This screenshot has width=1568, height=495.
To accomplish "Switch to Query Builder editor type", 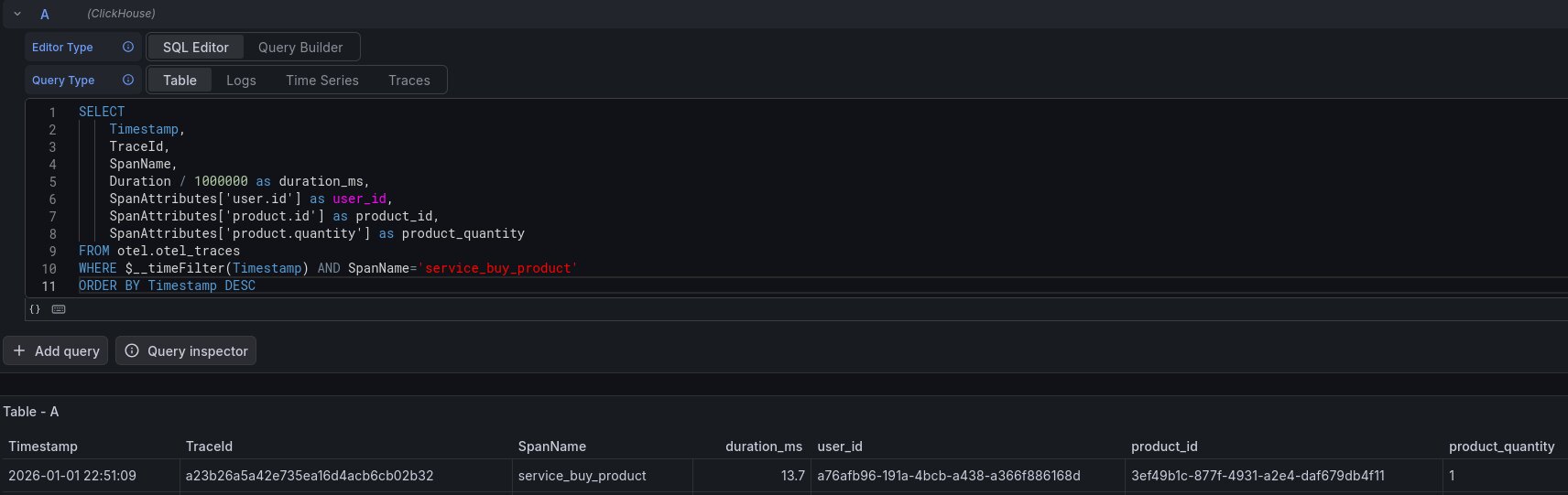I will click(300, 48).
